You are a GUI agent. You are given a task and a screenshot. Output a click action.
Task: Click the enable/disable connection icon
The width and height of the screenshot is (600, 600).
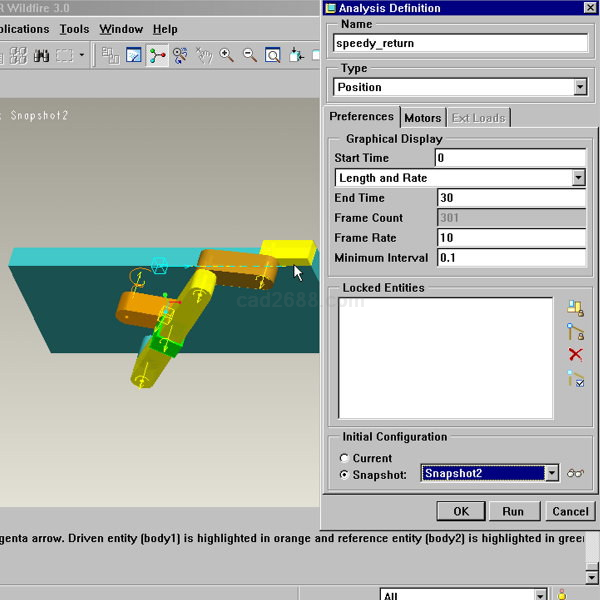[575, 379]
